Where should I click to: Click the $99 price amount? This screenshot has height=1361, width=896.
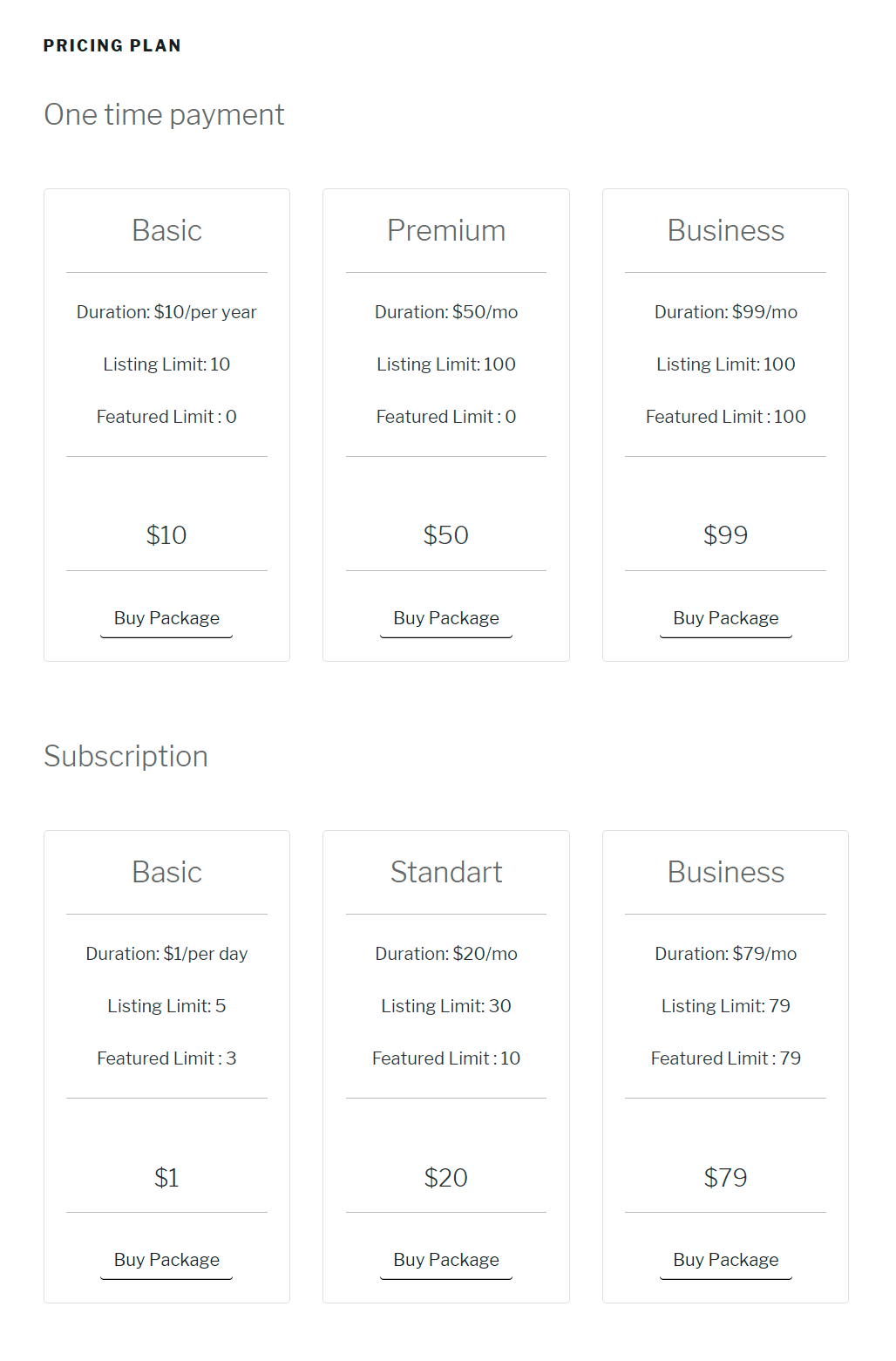(725, 535)
